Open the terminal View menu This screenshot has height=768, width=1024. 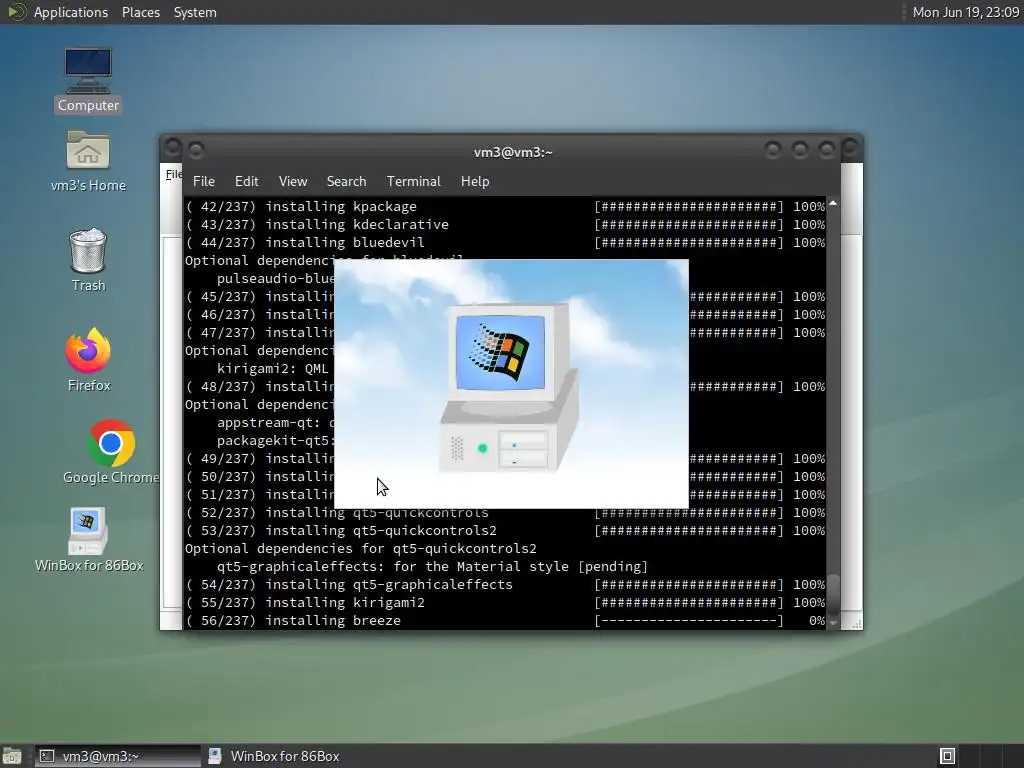293,181
